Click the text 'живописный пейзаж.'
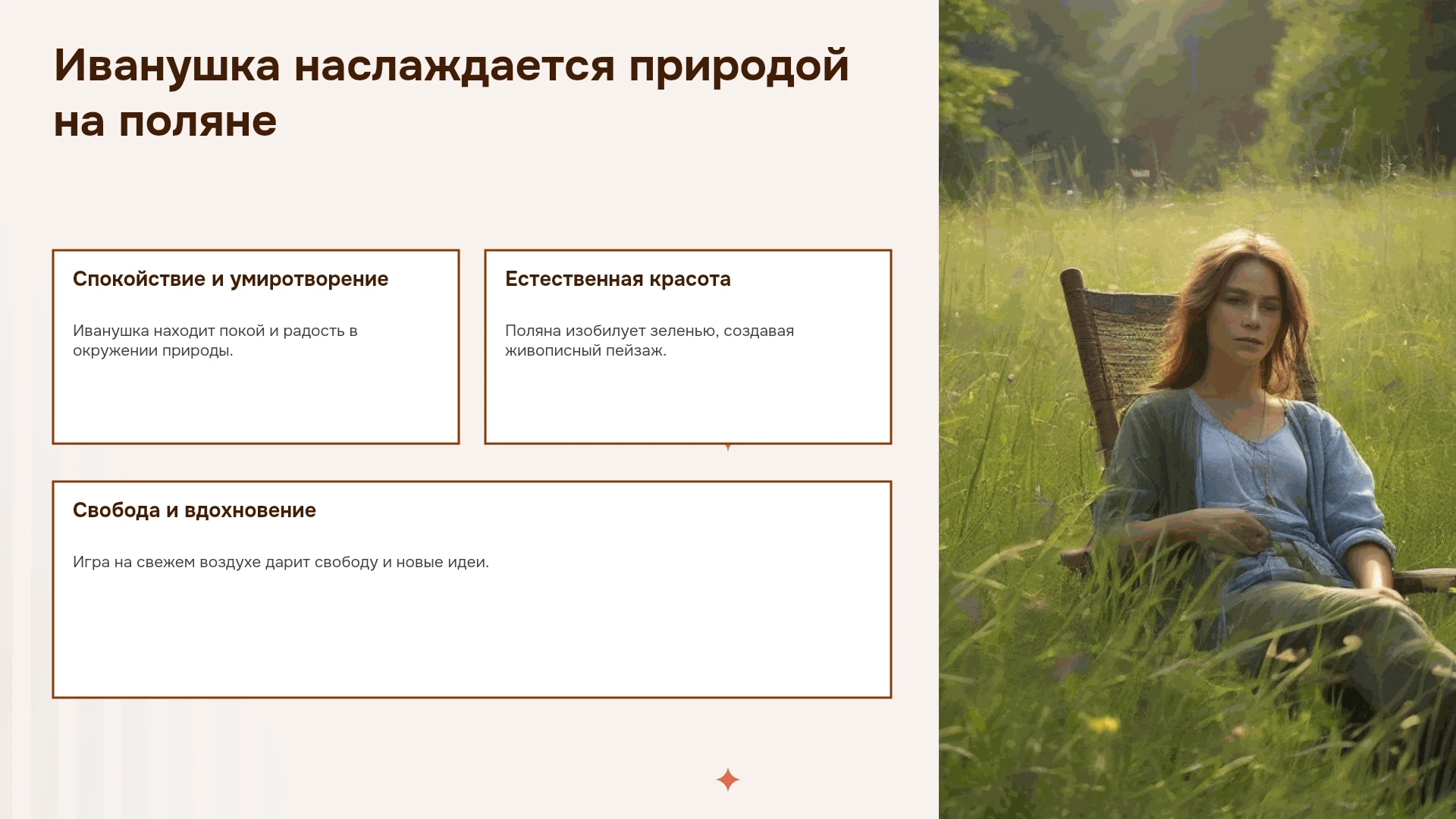 pos(585,350)
